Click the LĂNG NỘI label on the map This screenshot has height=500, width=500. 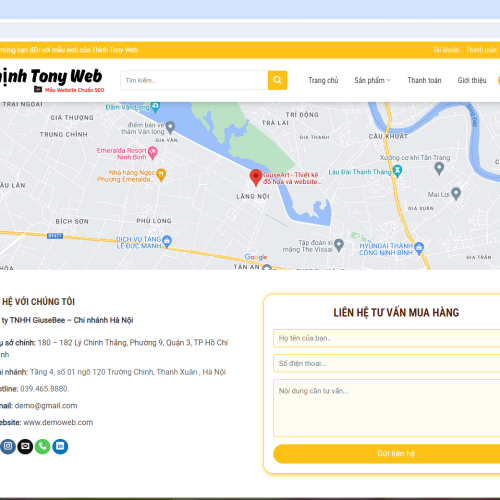click(253, 196)
